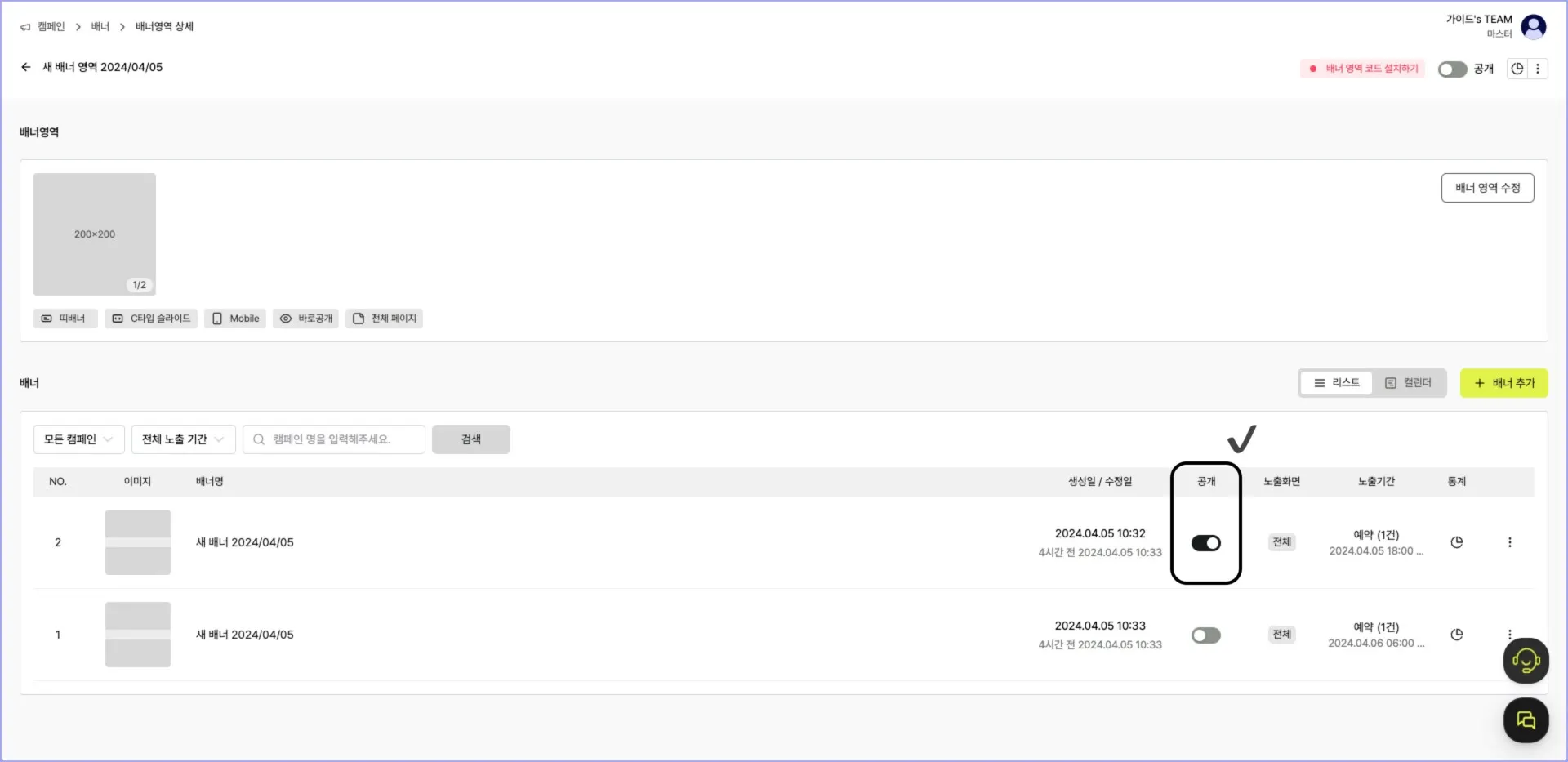
Task: Open thumbnail image of banner No. 1
Action: pos(138,635)
